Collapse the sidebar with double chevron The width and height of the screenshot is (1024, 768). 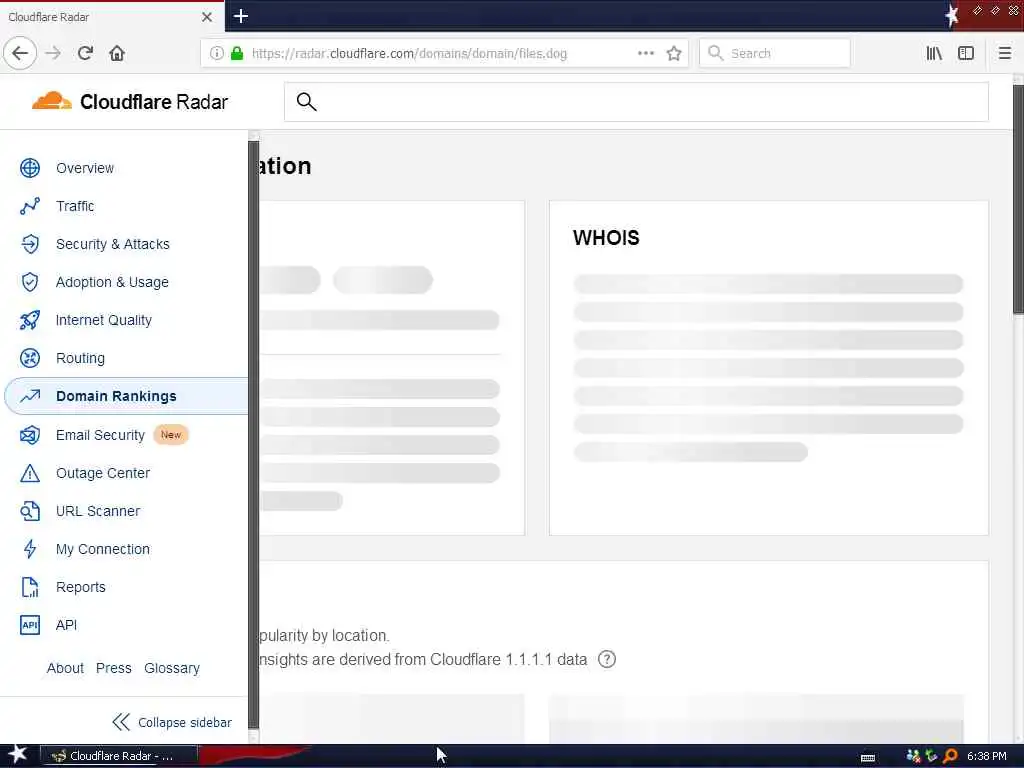(121, 722)
